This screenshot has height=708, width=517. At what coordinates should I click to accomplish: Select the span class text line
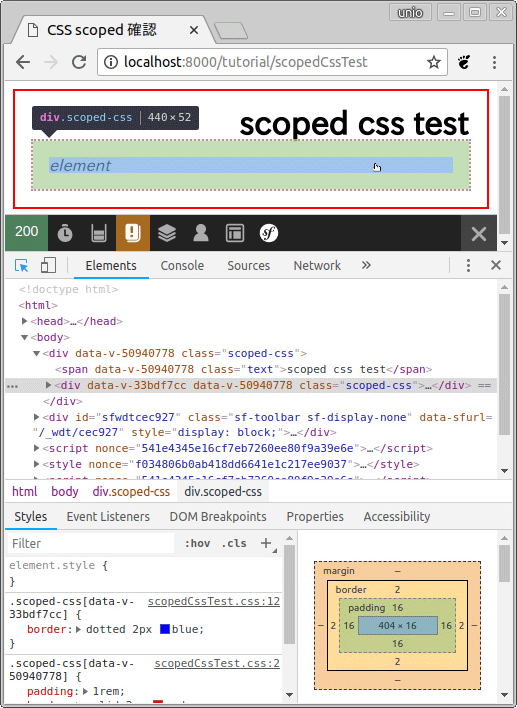[x=243, y=369]
